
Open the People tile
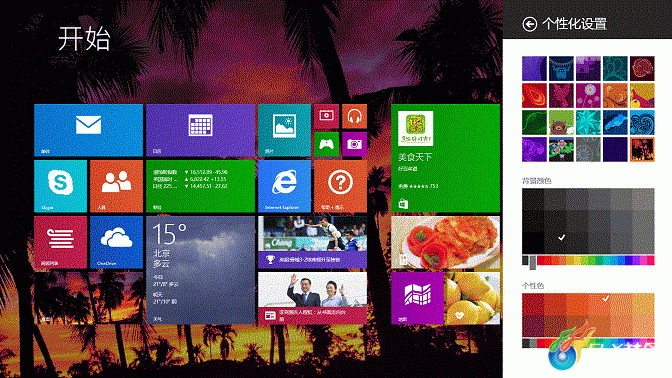coord(116,186)
